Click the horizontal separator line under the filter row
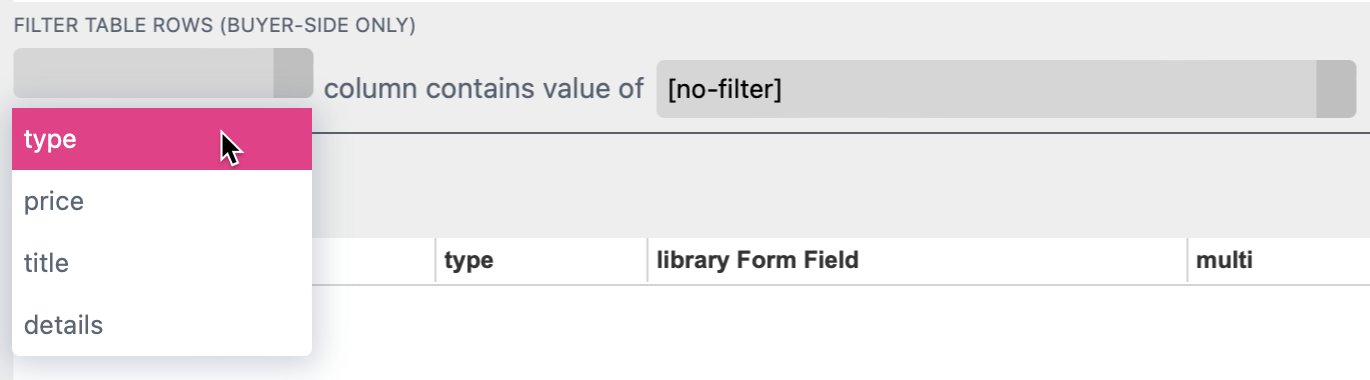 click(x=840, y=133)
